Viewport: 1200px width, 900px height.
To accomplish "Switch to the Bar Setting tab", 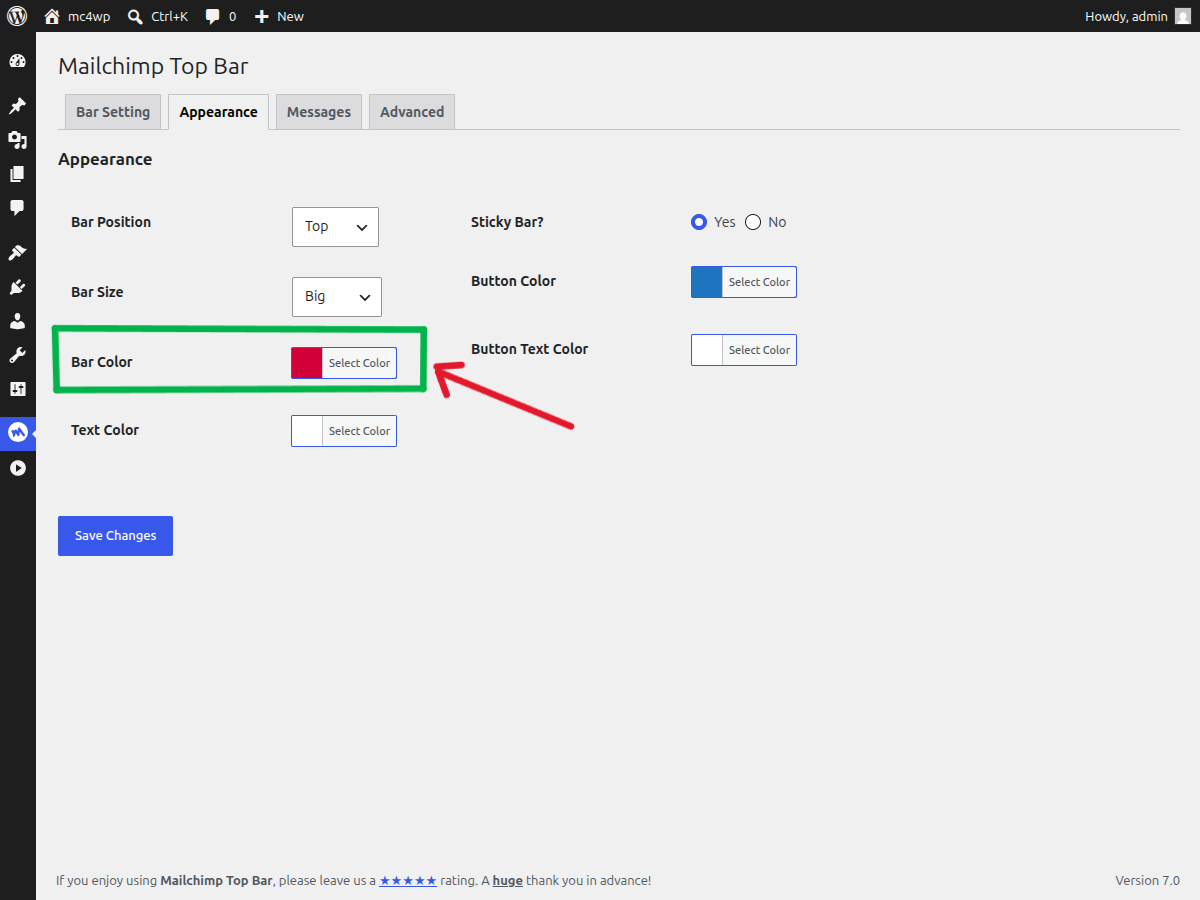I will coord(113,112).
